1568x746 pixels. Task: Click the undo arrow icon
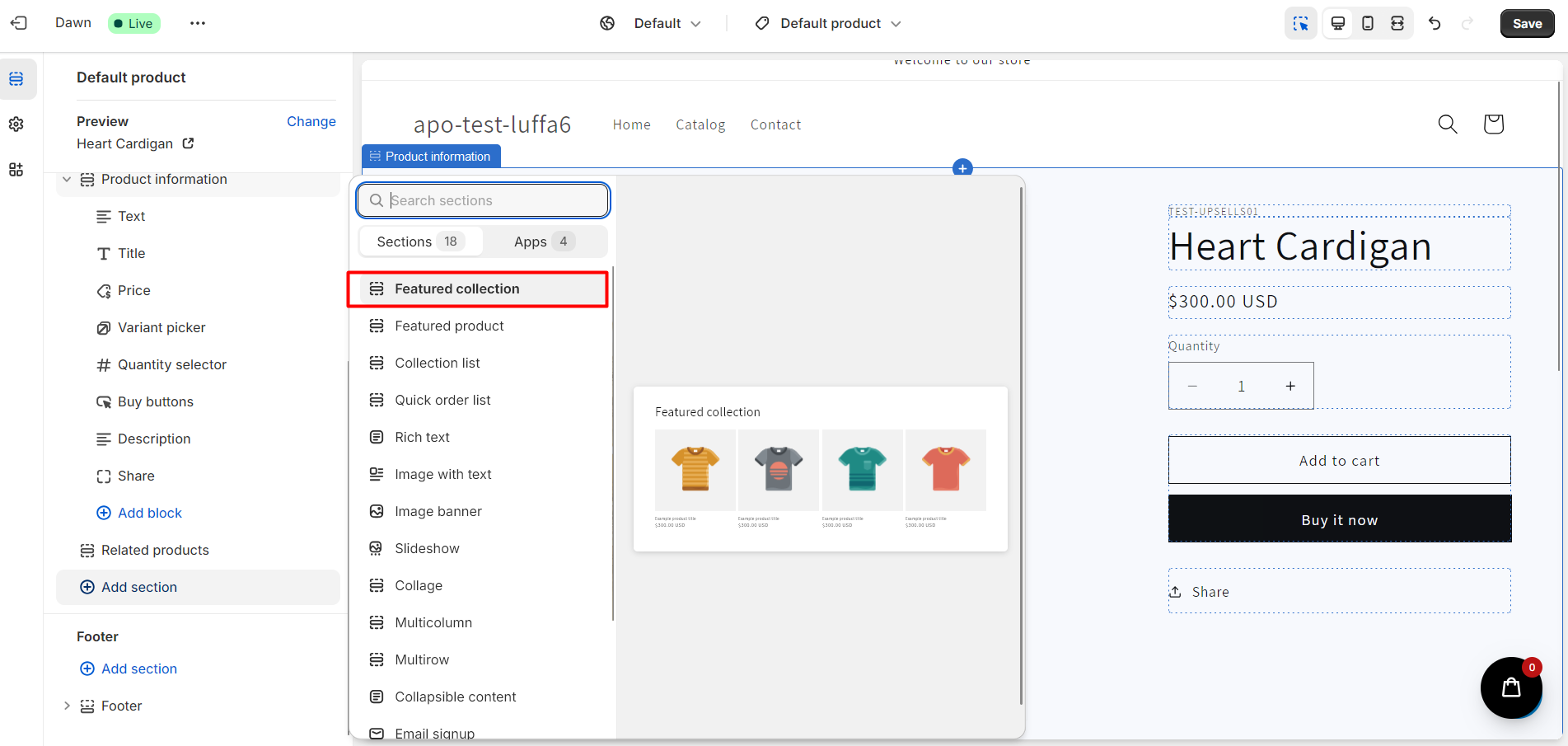tap(1435, 23)
